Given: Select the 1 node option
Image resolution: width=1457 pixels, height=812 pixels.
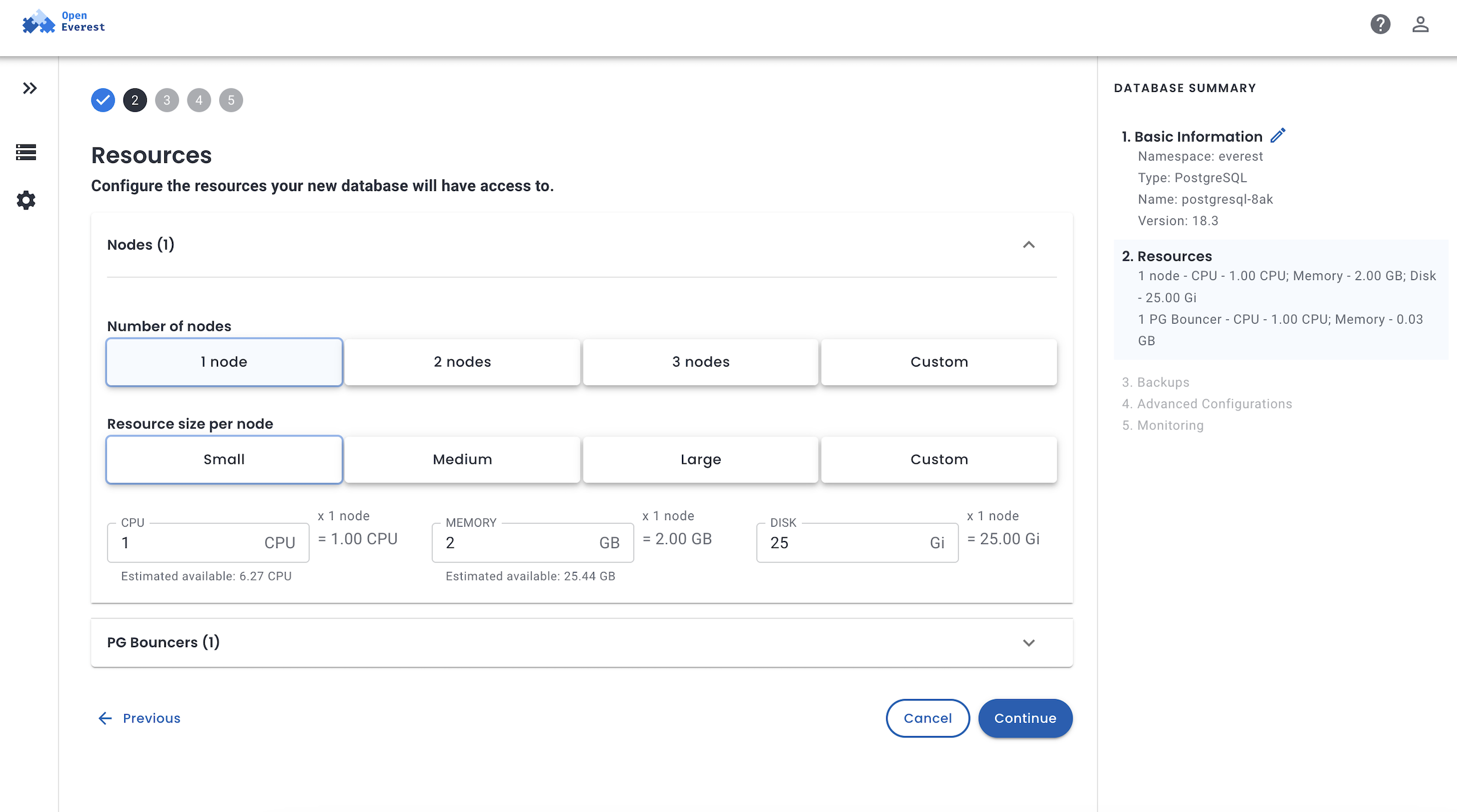Looking at the screenshot, I should (x=224, y=362).
